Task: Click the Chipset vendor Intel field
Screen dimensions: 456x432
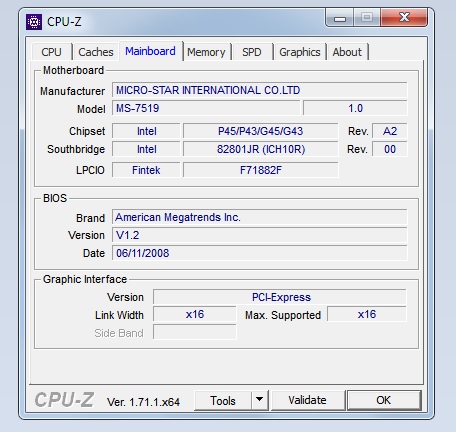Action: pyautogui.click(x=146, y=131)
